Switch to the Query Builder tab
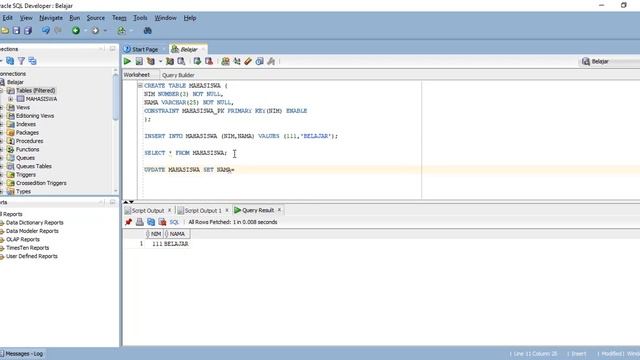This screenshot has width=640, height=360. 178,75
